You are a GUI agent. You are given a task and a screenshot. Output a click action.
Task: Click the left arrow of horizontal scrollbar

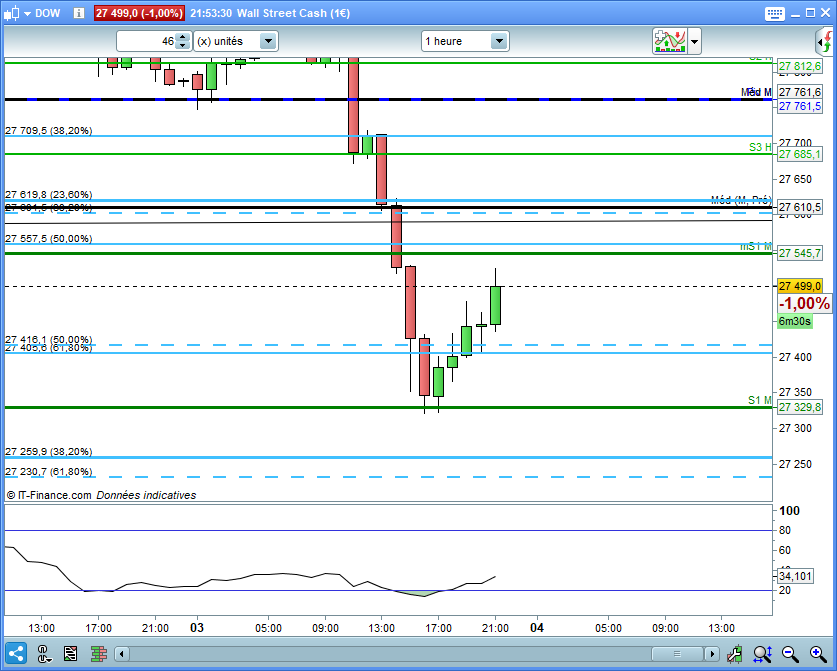pos(122,654)
